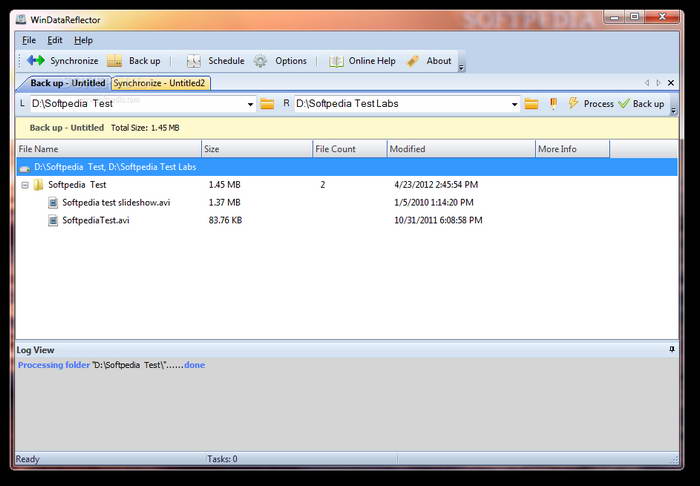Click the marker icon next to right folder
The image size is (700, 486).
point(553,104)
